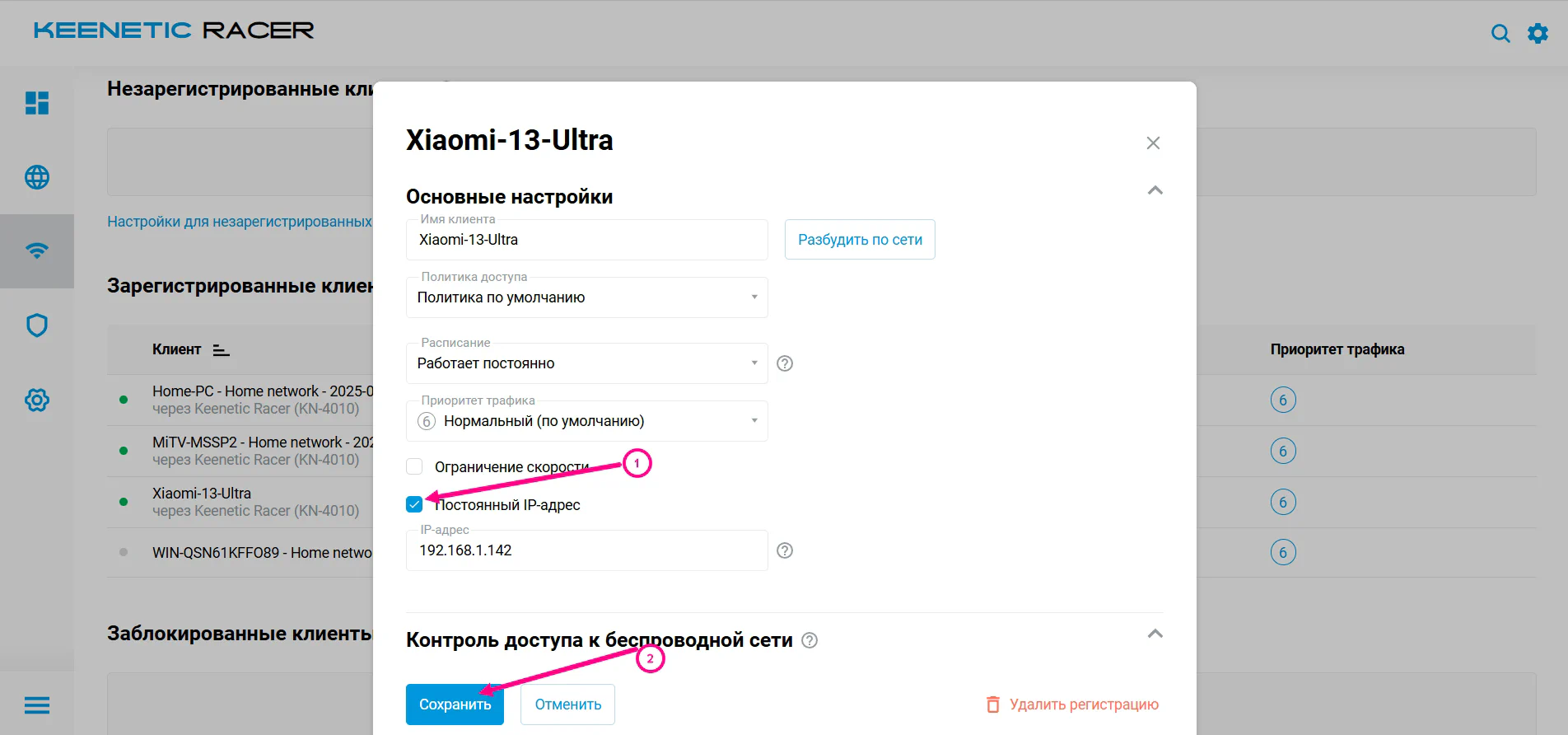The image size is (1568, 735).
Task: Open Настройки для незарегистрированных link
Action: click(x=240, y=222)
